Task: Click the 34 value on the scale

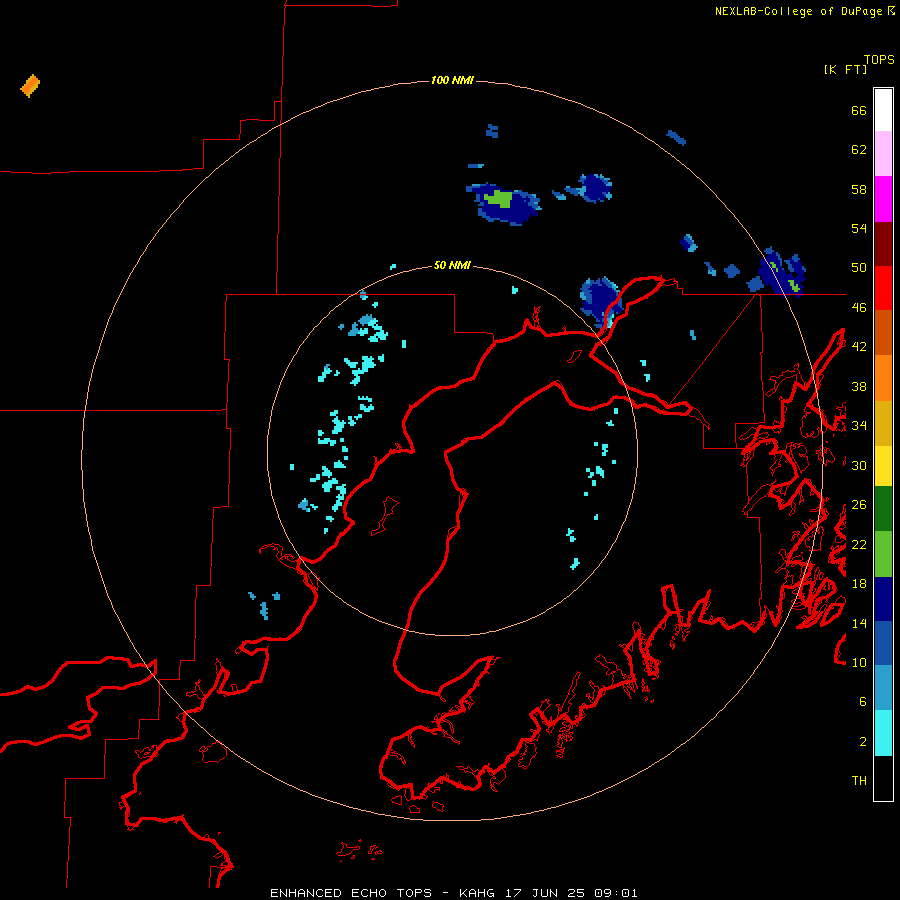Action: [859, 426]
